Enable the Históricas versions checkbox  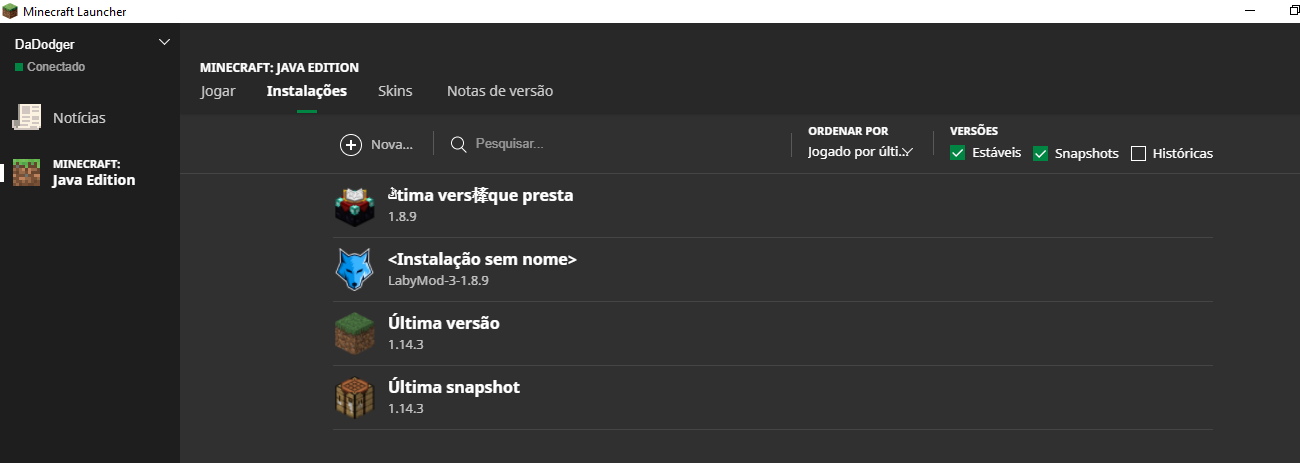point(1138,153)
